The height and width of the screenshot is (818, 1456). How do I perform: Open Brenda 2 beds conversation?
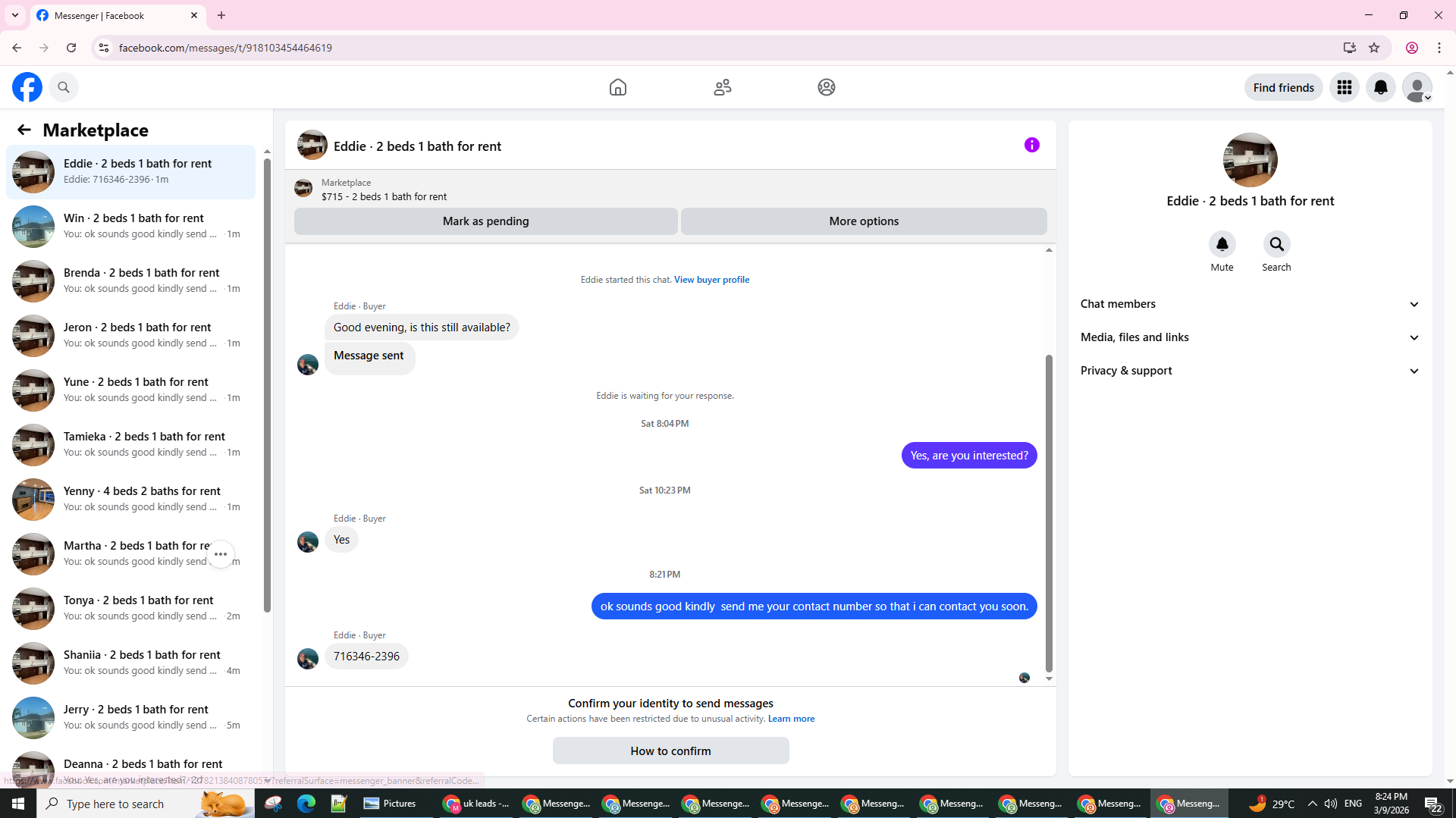(130, 281)
